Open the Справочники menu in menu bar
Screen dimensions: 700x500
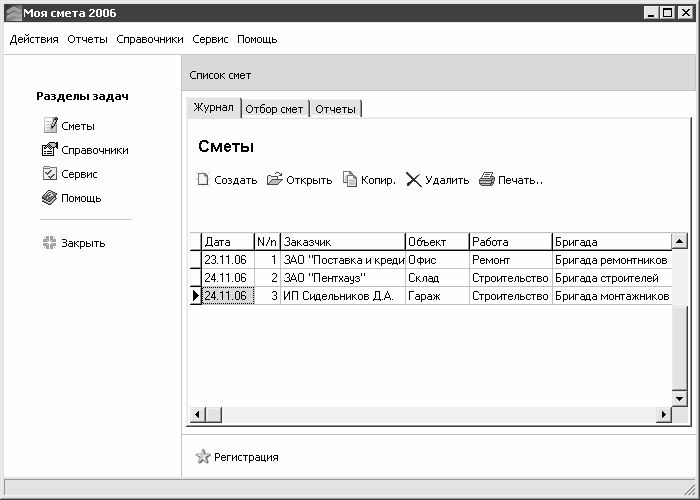[x=150, y=39]
